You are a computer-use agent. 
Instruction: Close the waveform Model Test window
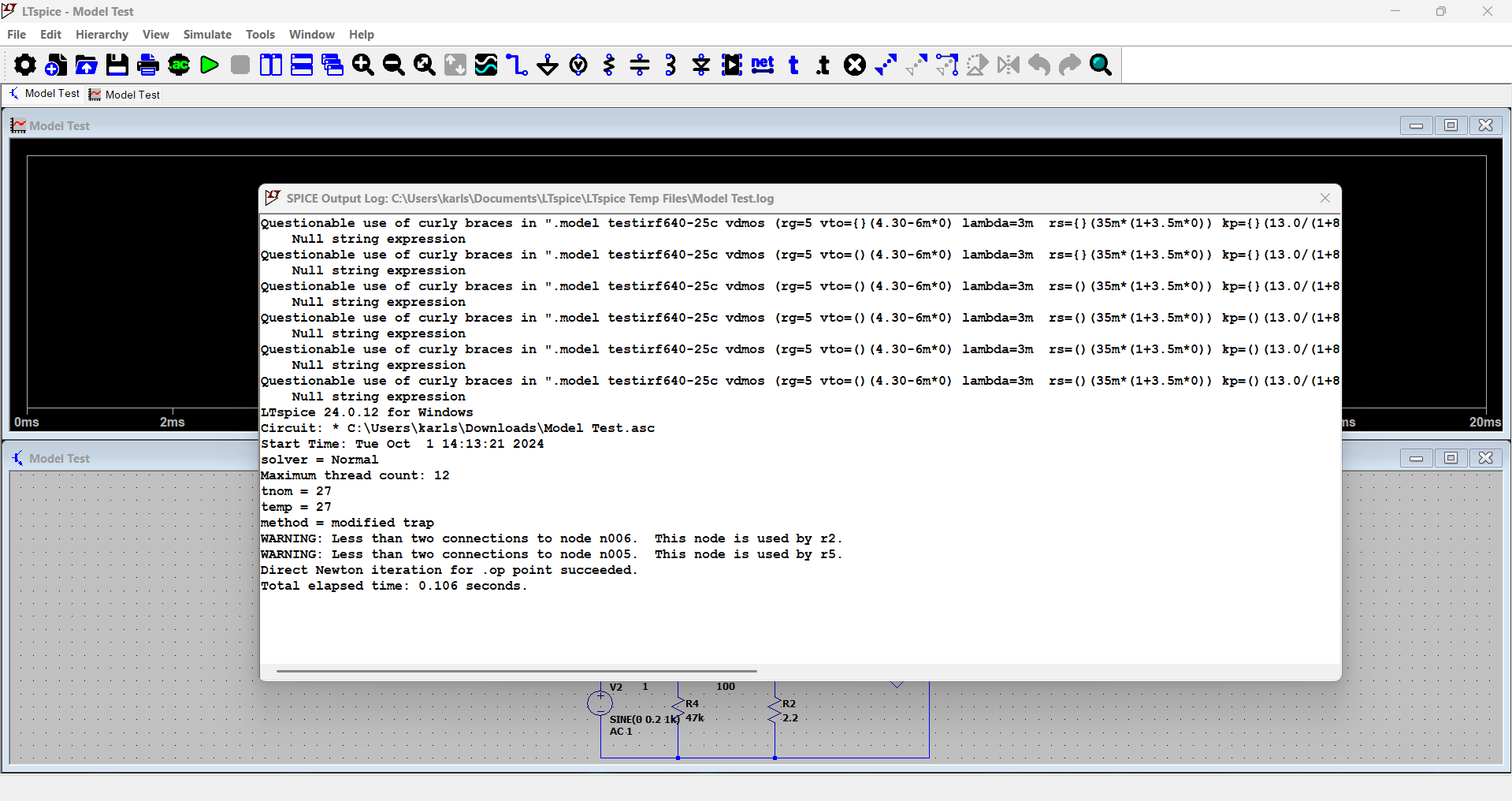tap(1486, 125)
